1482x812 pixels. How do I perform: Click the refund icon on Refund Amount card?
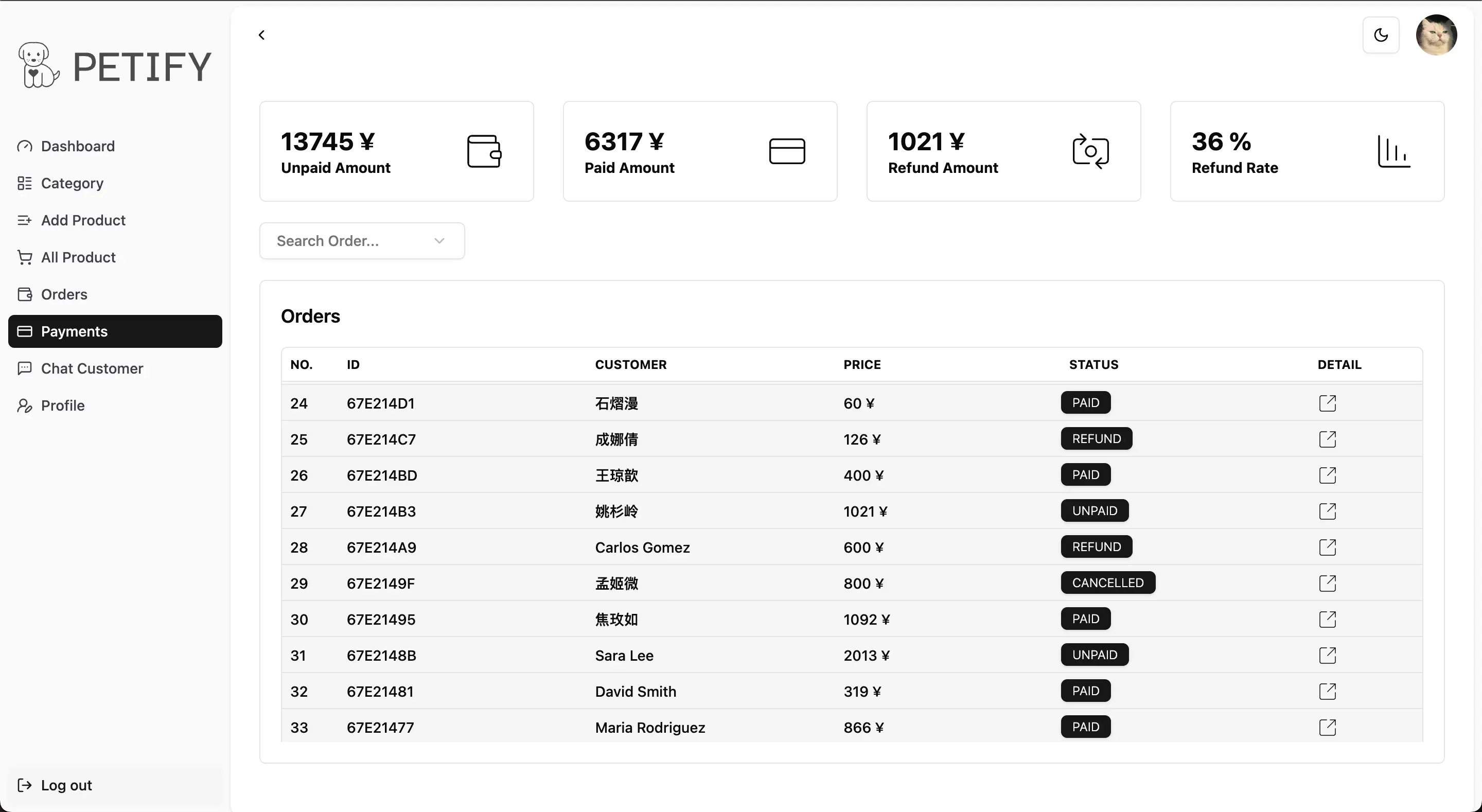click(1090, 151)
